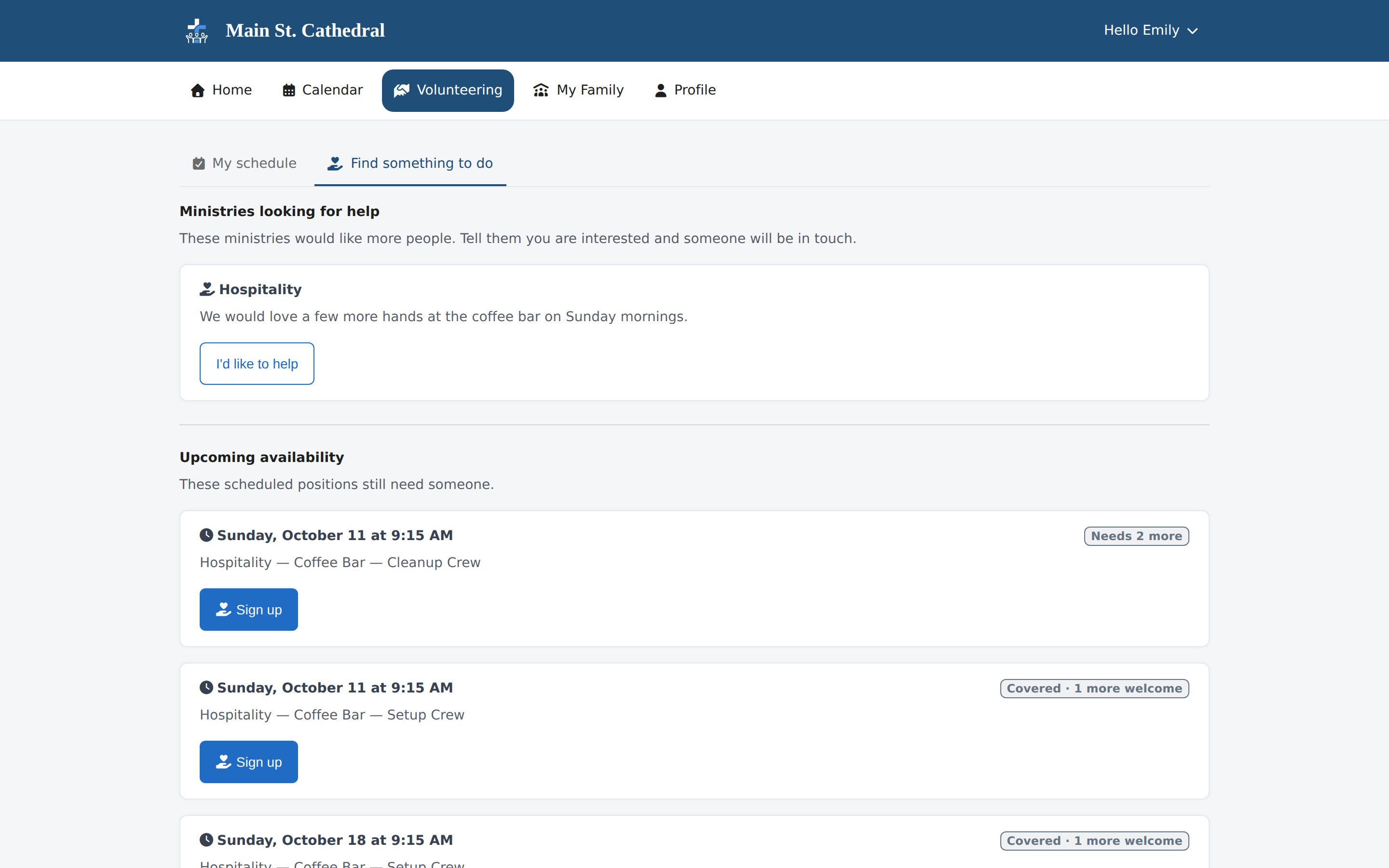Click the Home house icon

click(197, 91)
